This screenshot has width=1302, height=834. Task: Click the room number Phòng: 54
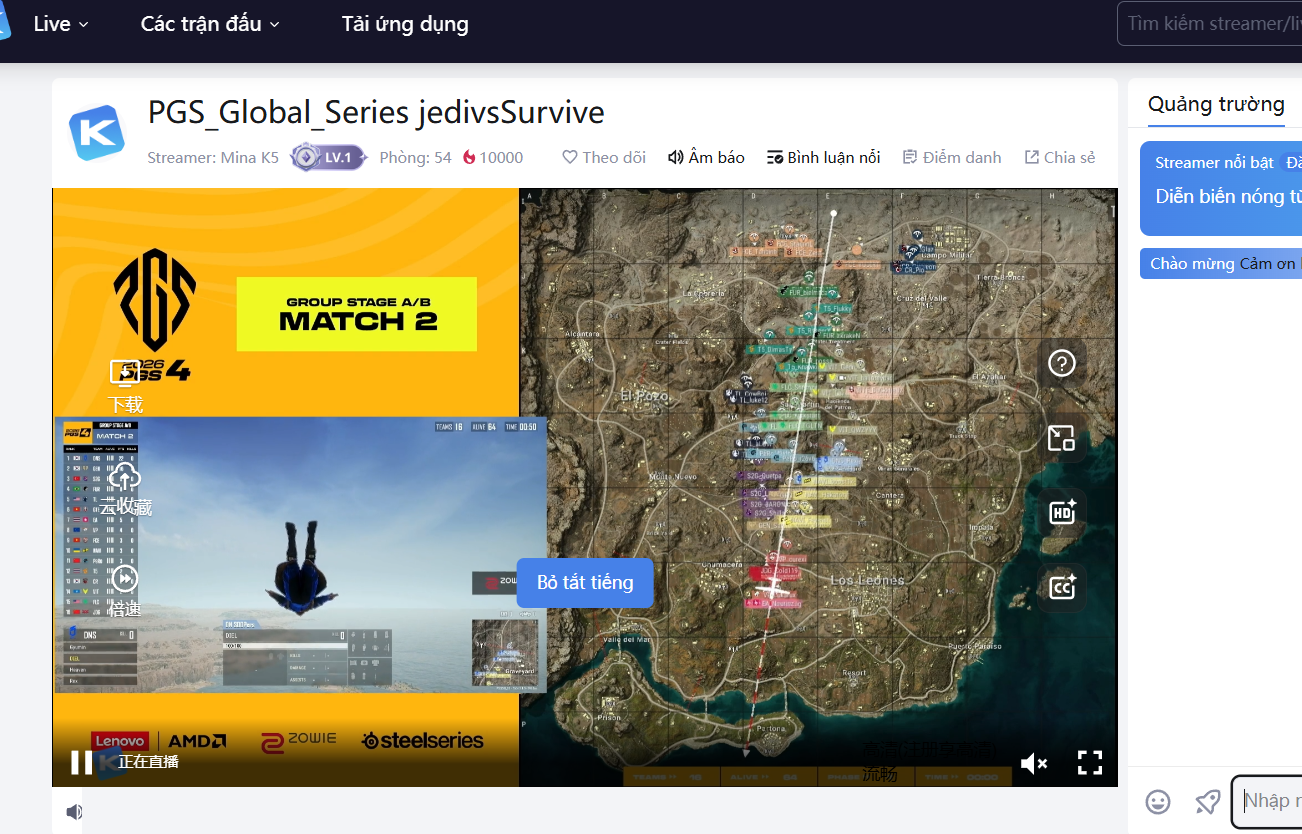tap(416, 157)
